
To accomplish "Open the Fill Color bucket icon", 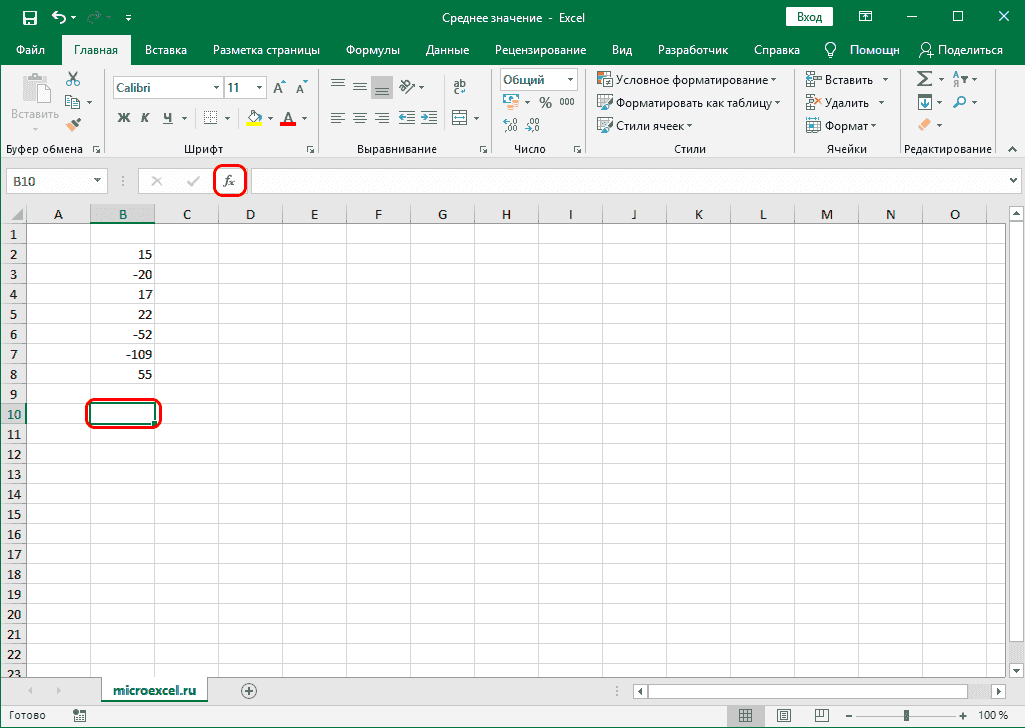I will (x=255, y=118).
